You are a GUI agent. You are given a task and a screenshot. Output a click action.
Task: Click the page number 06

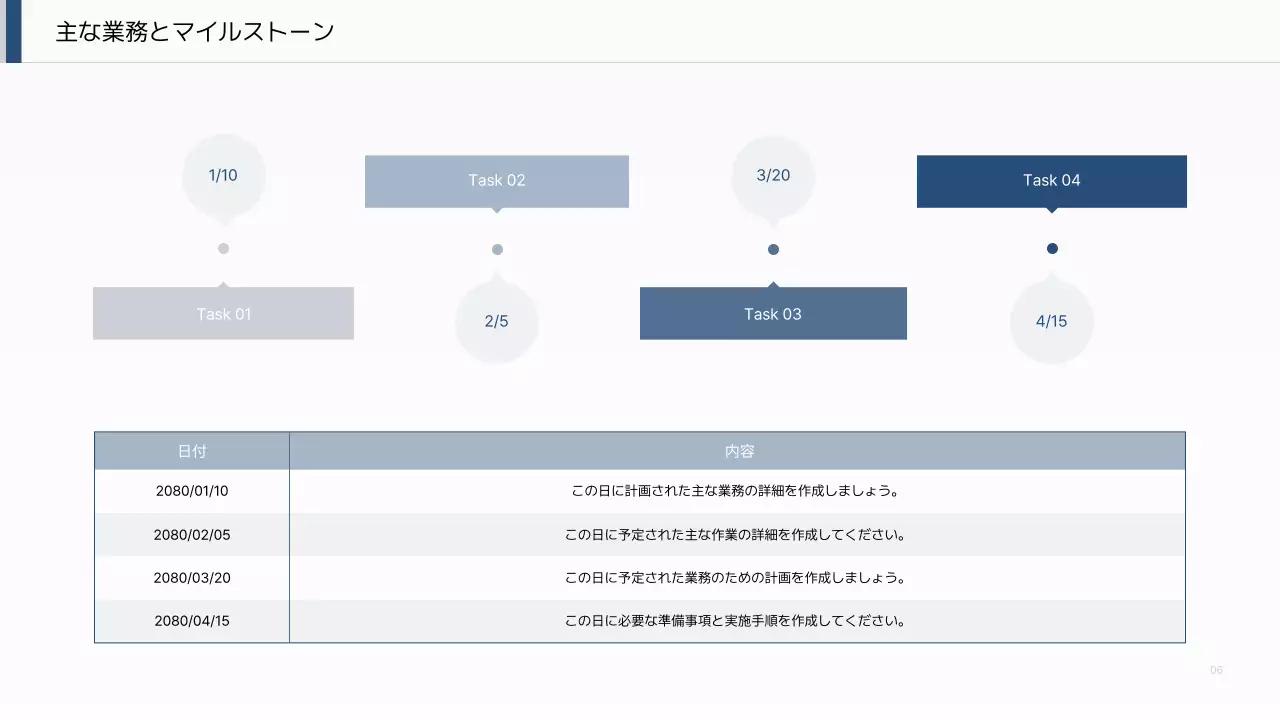pos(1217,669)
